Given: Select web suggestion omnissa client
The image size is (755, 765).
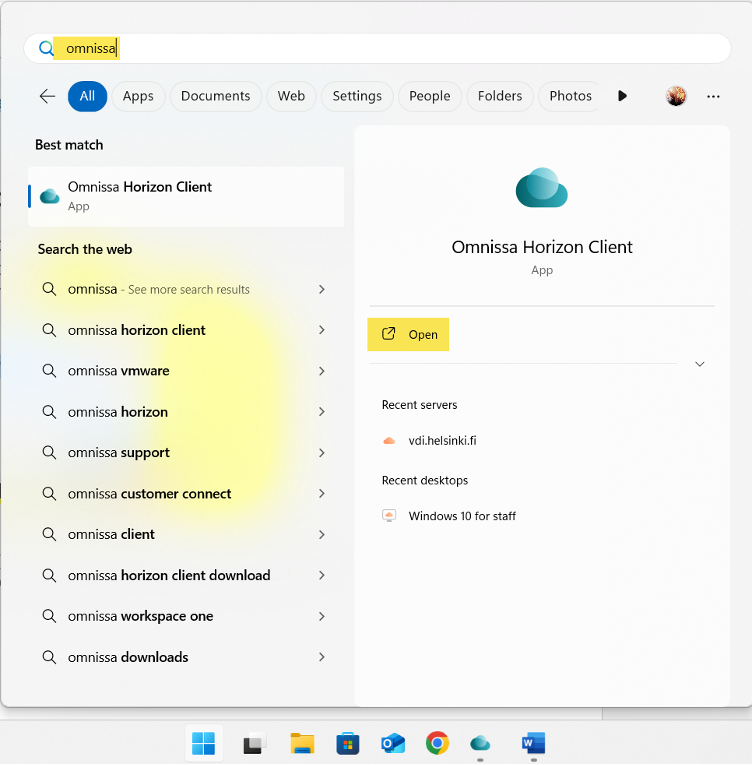Looking at the screenshot, I should [184, 535].
